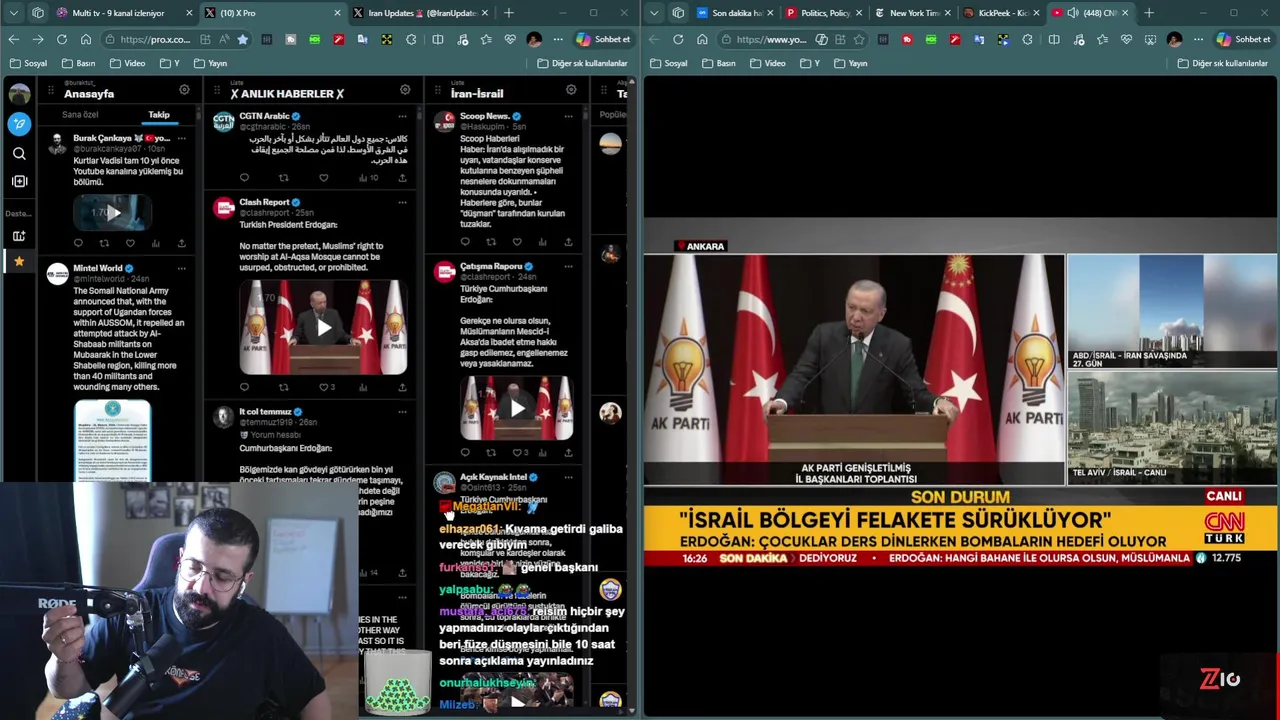This screenshot has height=720, width=1280.
Task: Open extensions menu in right browser toolbar
Action: click(1027, 39)
